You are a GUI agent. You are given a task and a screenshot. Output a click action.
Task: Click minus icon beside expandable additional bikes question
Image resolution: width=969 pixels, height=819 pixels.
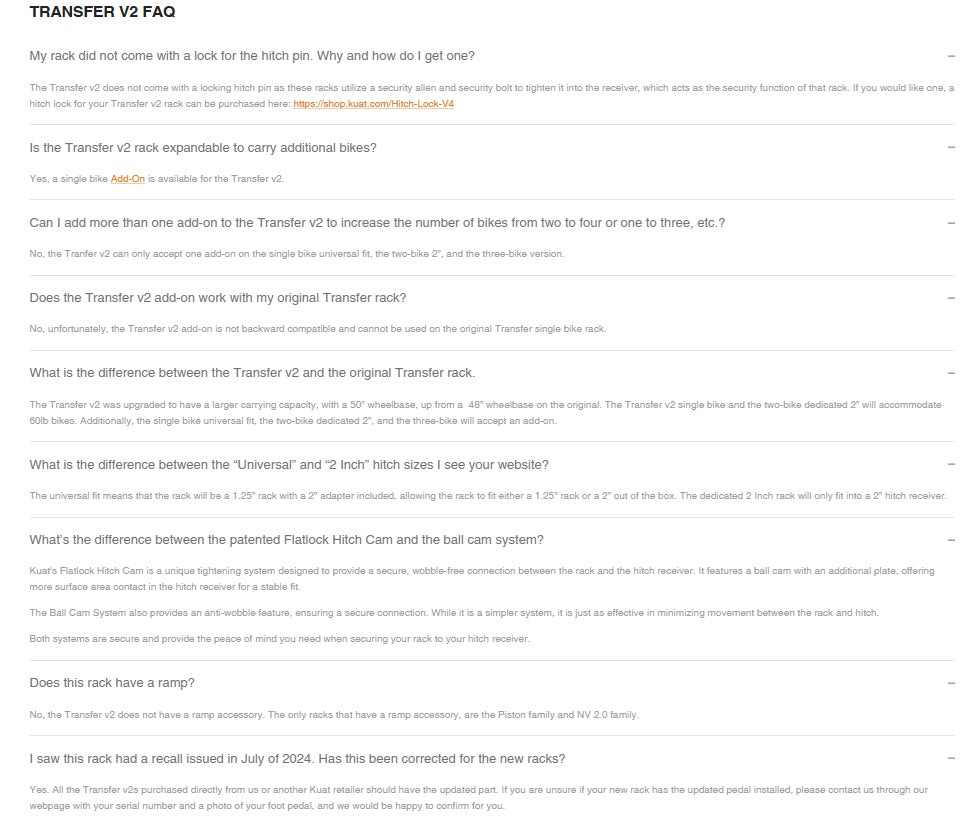(x=951, y=148)
